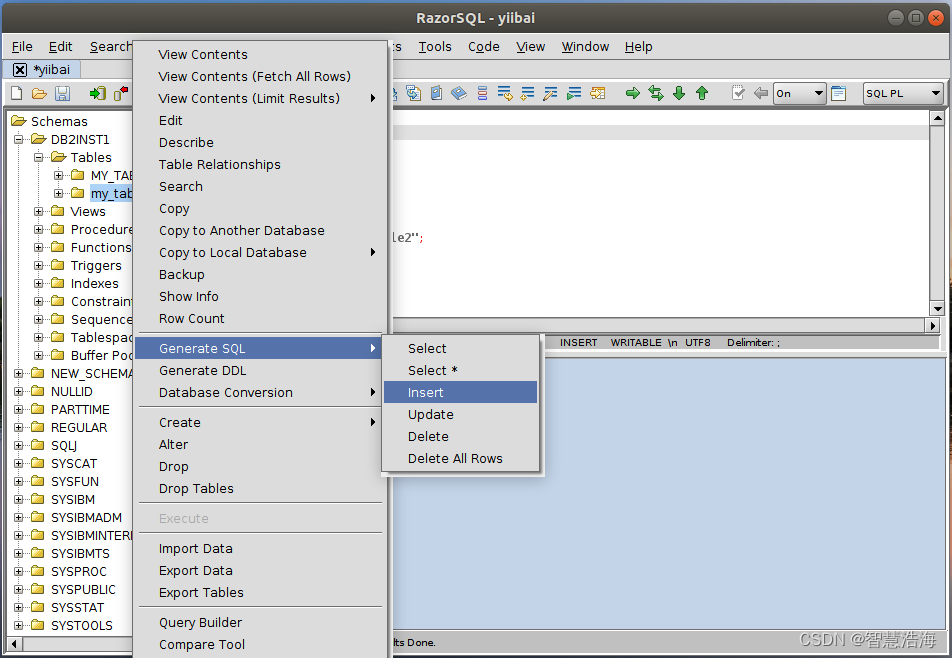The width and height of the screenshot is (952, 658).
Task: Select Row Count from the context menu
Action: click(x=190, y=318)
